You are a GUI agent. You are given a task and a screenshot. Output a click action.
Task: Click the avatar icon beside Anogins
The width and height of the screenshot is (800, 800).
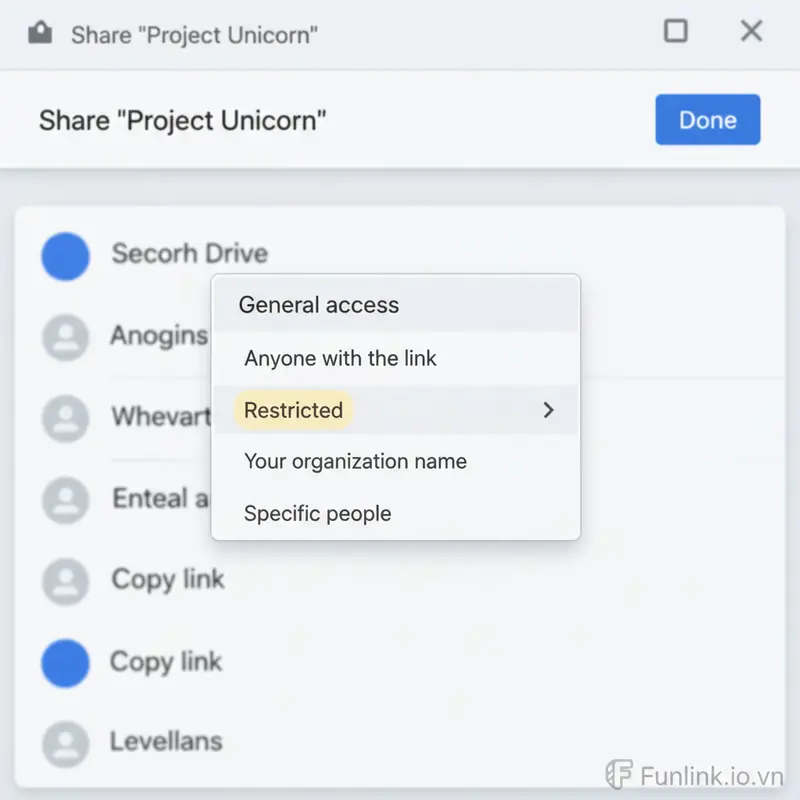coord(65,337)
